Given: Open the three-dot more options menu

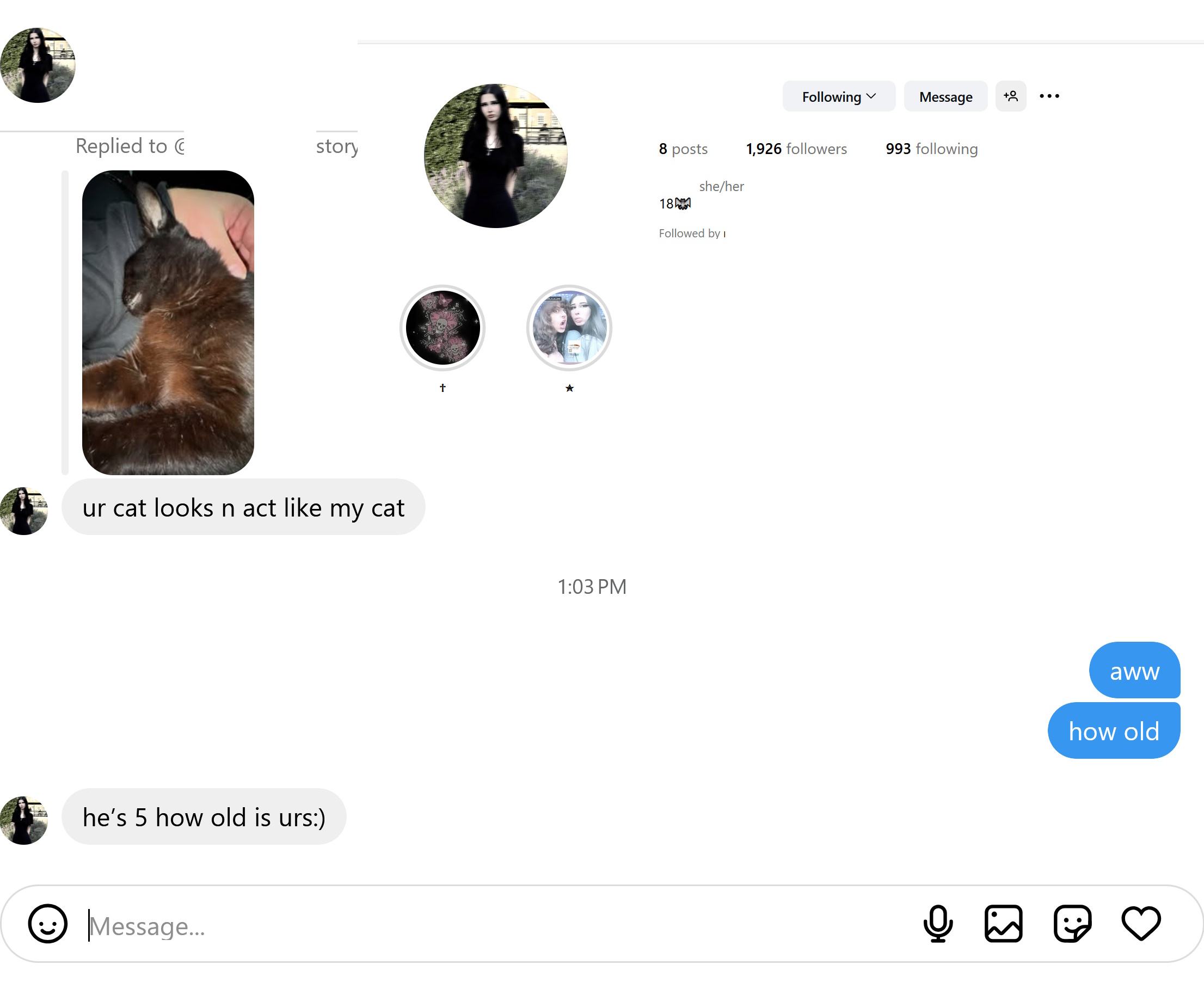Looking at the screenshot, I should pyautogui.click(x=1049, y=96).
